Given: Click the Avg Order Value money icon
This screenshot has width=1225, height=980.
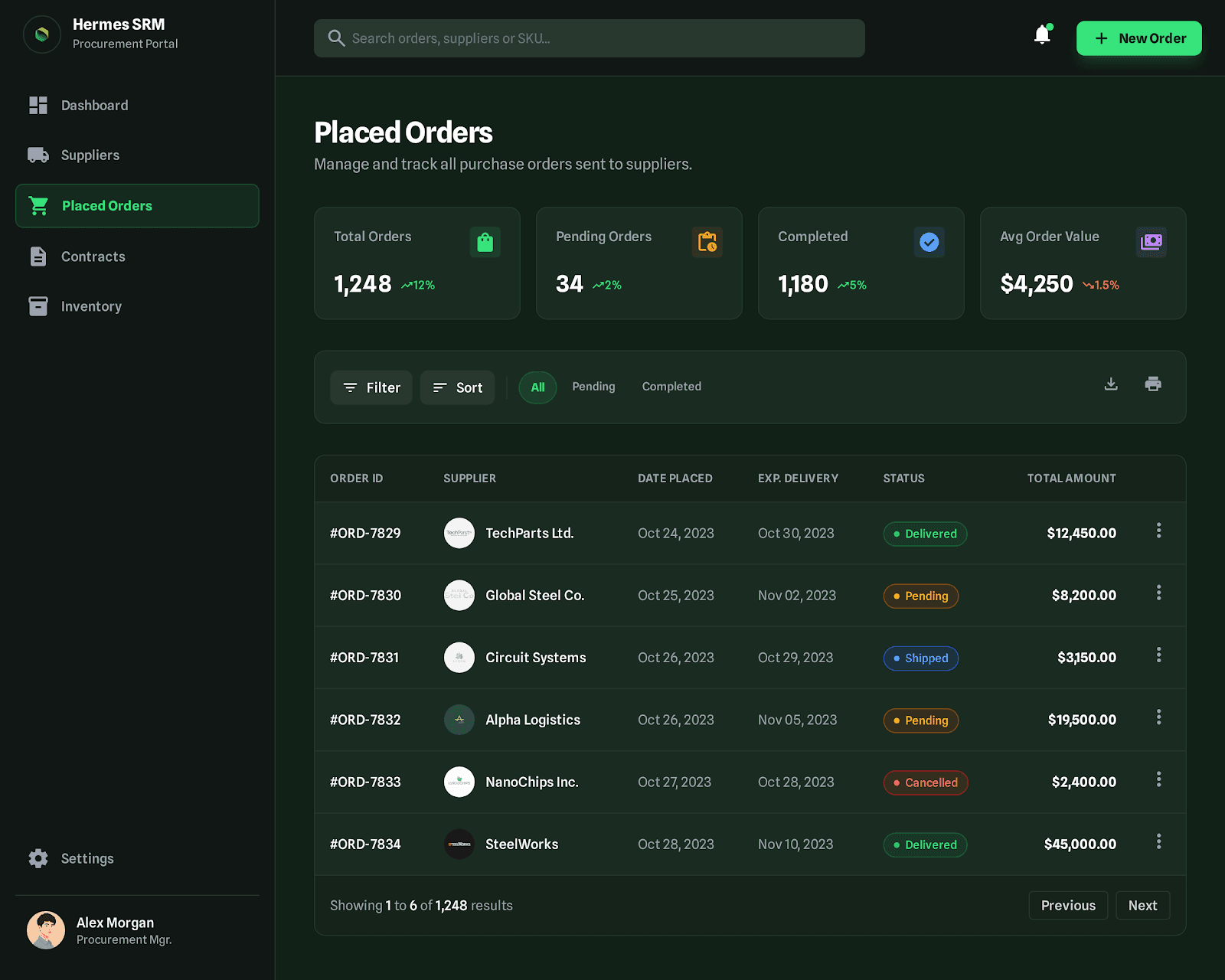Looking at the screenshot, I should click(x=1151, y=243).
